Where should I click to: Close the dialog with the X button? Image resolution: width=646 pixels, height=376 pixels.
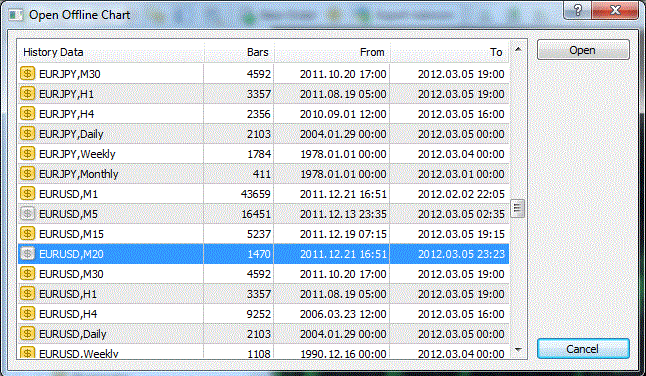pyautogui.click(x=615, y=10)
